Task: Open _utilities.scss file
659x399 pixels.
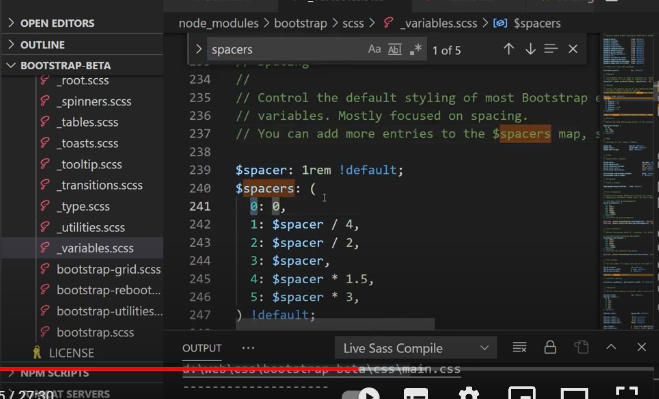Action: point(90,227)
